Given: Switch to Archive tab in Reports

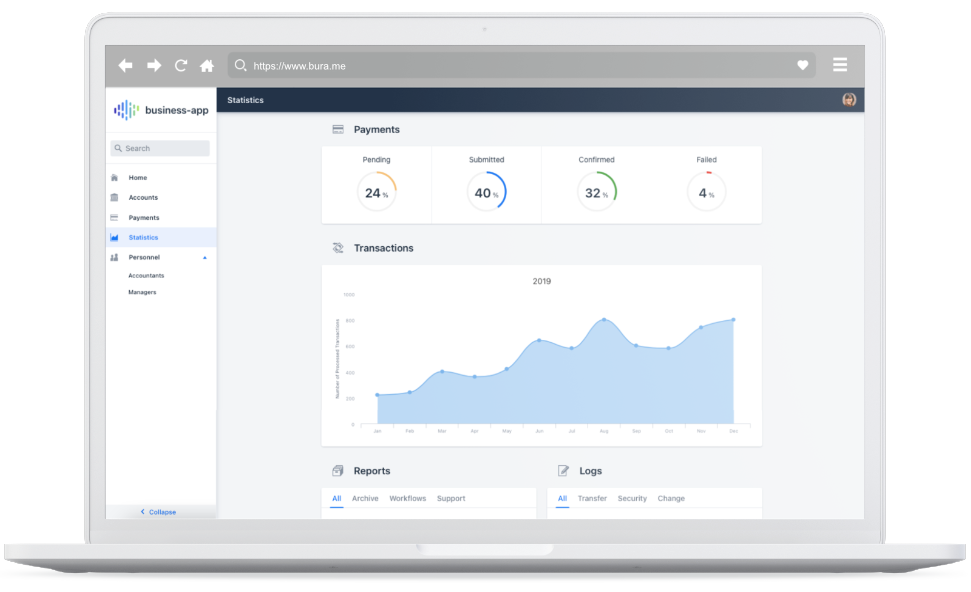Looking at the screenshot, I should 365,498.
